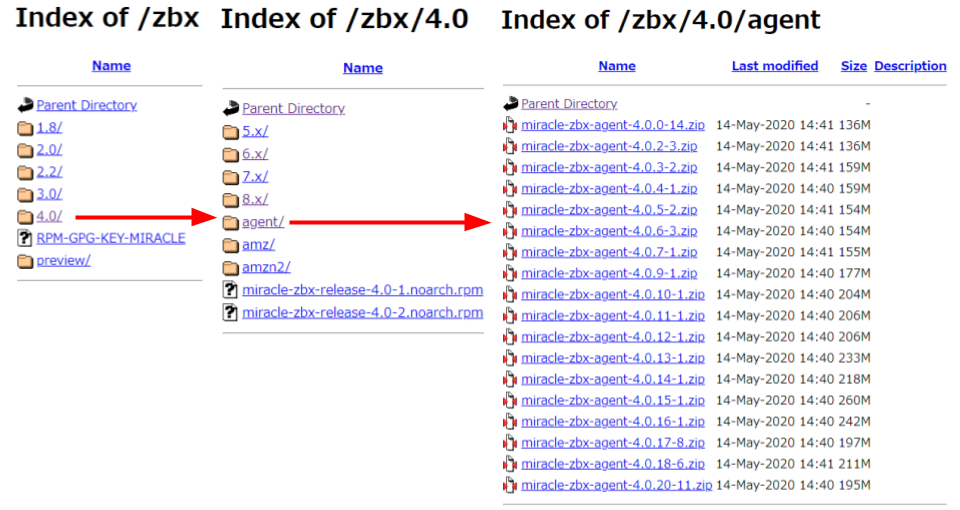Open the 7.x/ folder link
960x510 pixels.
tap(255, 177)
